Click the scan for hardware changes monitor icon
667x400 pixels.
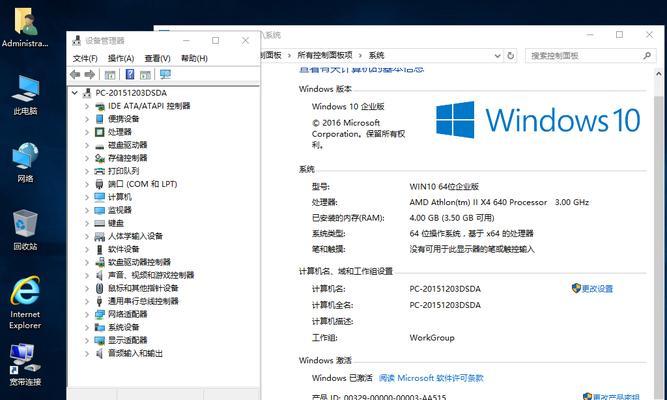coord(165,75)
